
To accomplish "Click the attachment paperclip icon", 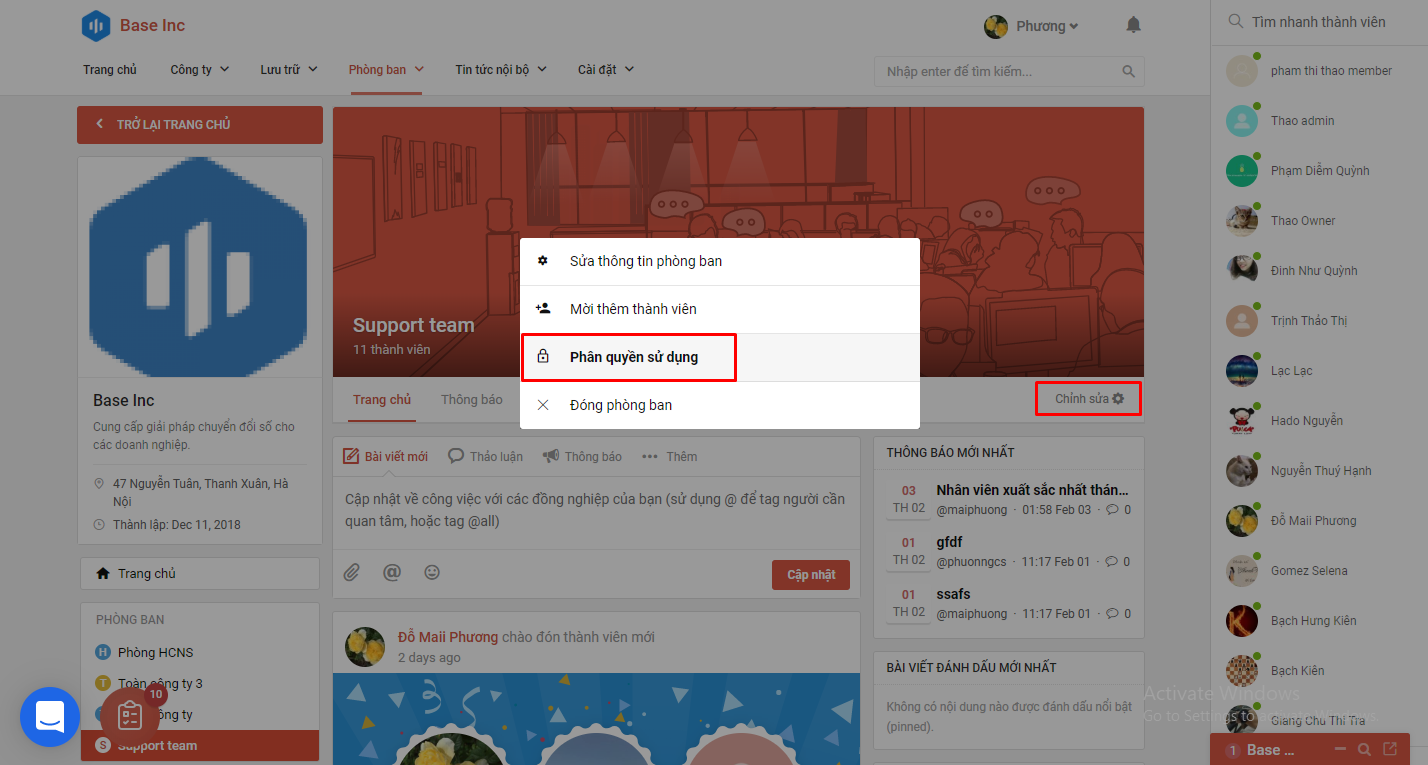I will point(352,573).
